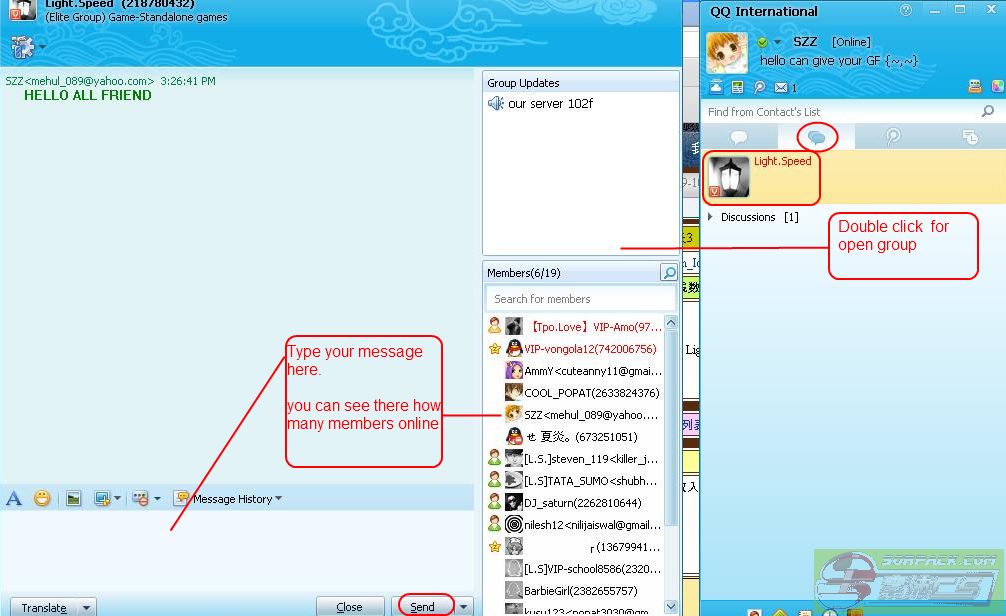
Task: Open the Qzone cloud icon
Action: pos(716,87)
